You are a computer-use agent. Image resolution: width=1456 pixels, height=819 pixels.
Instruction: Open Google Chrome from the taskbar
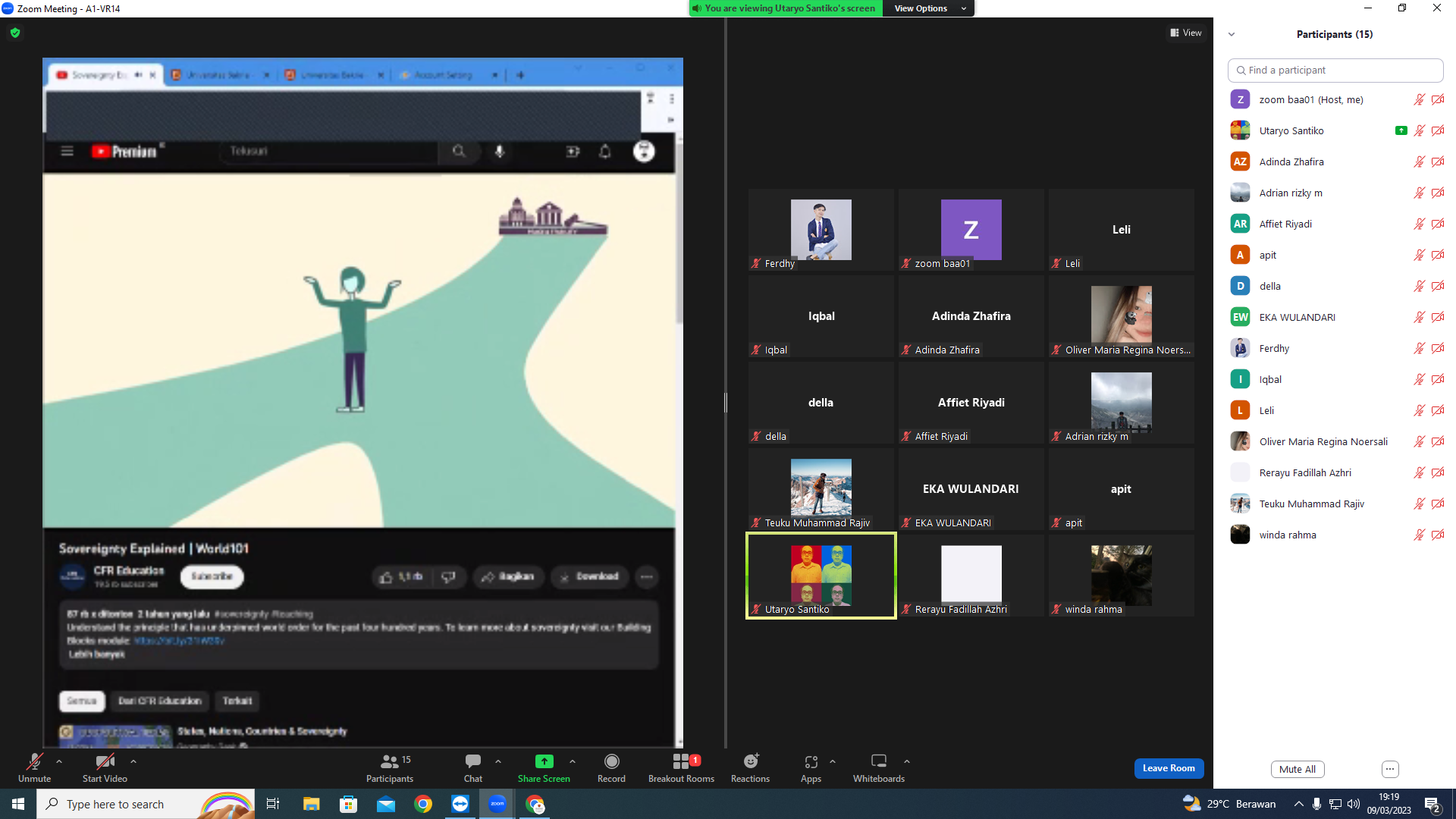(x=423, y=804)
